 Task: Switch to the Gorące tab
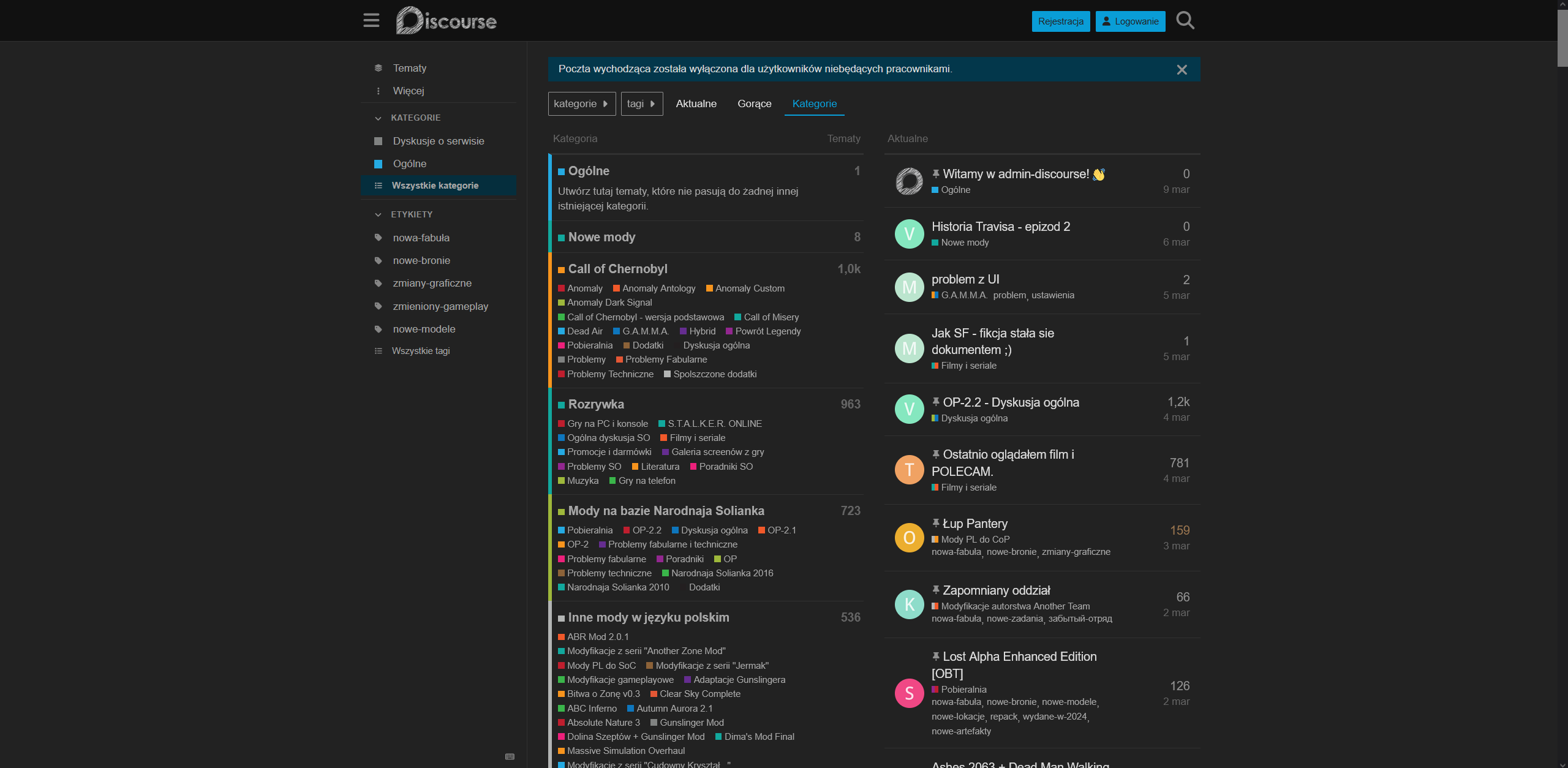(754, 104)
